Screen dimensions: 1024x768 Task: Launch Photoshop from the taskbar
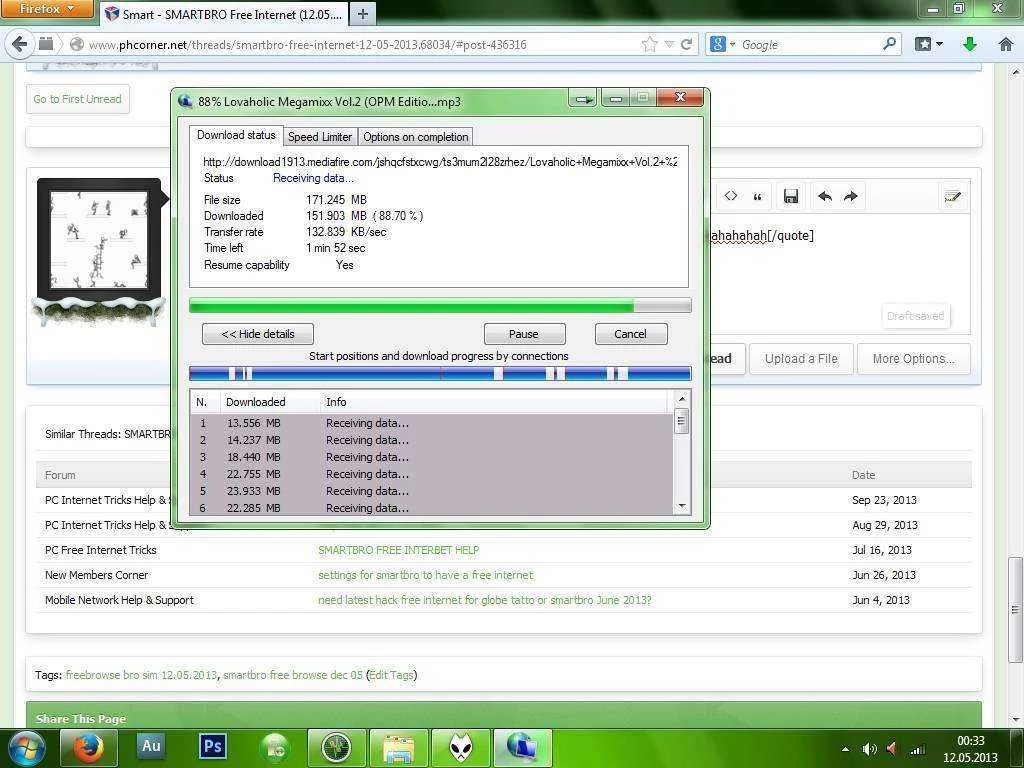pyautogui.click(x=213, y=746)
